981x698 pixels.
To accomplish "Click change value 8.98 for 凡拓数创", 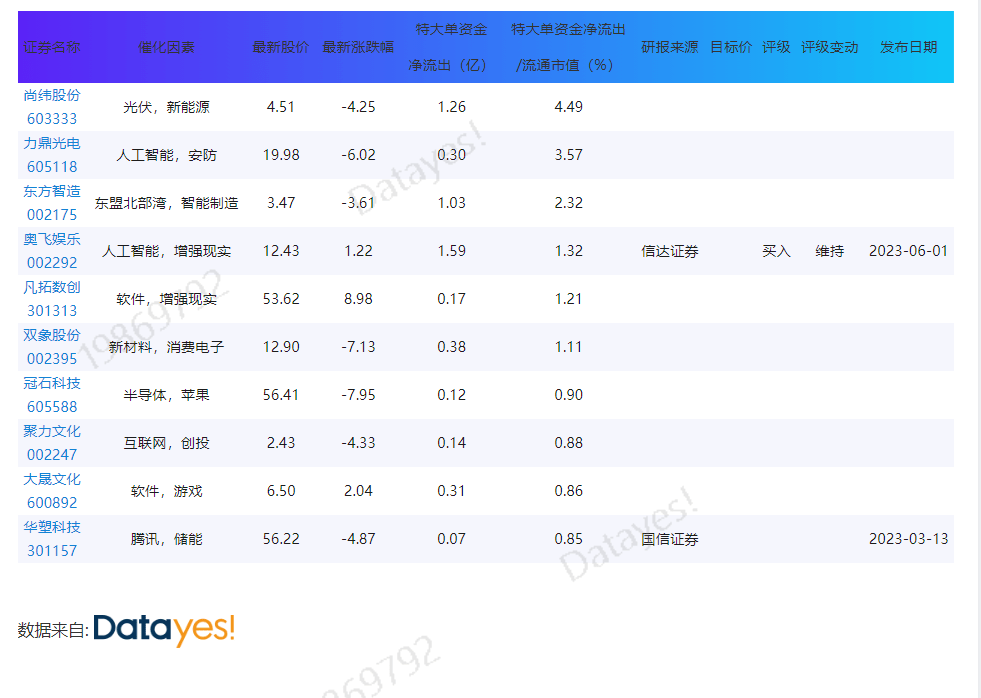I will click(x=358, y=299).
